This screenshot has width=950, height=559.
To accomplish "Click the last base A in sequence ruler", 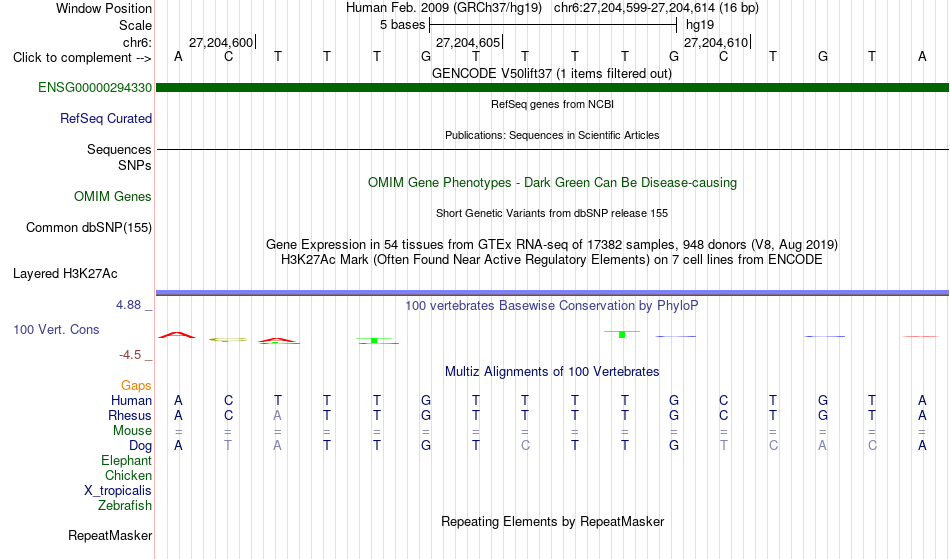I will (922, 56).
